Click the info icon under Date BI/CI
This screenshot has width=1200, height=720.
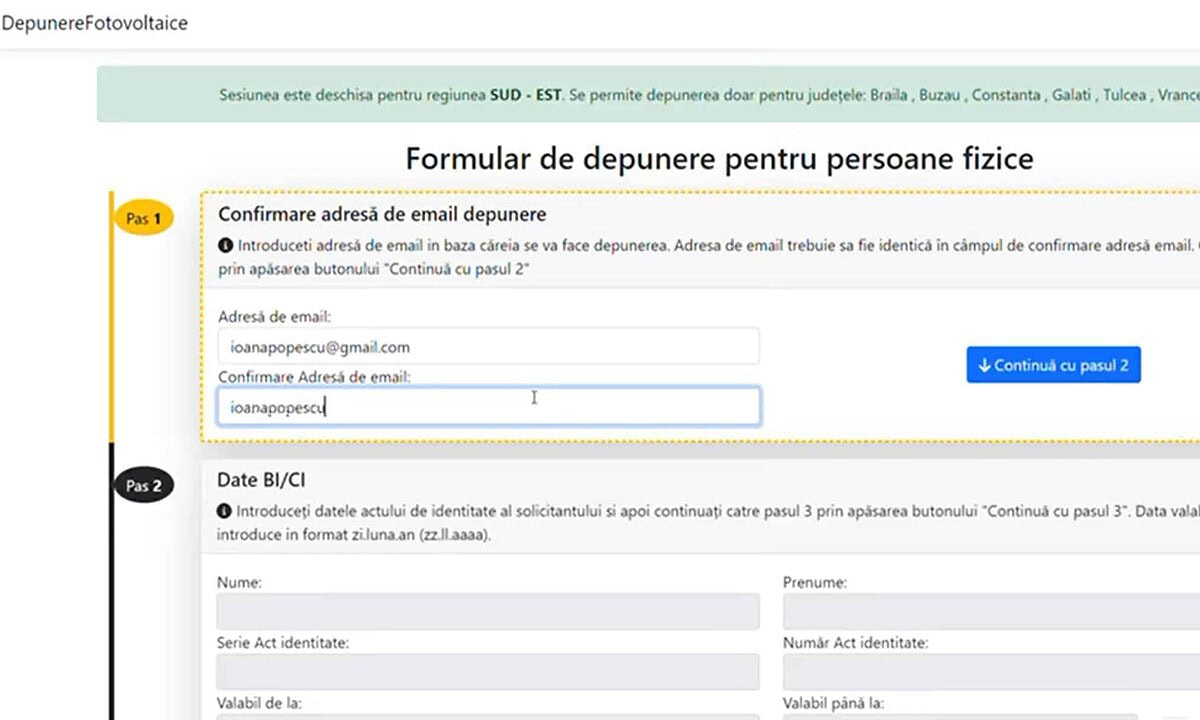click(x=225, y=511)
